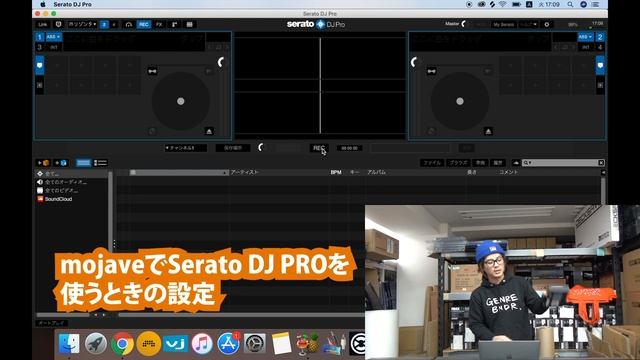Screen dimensions: 640x360
Task: Adjust the Master volume knob
Action: pyautogui.click(x=464, y=24)
